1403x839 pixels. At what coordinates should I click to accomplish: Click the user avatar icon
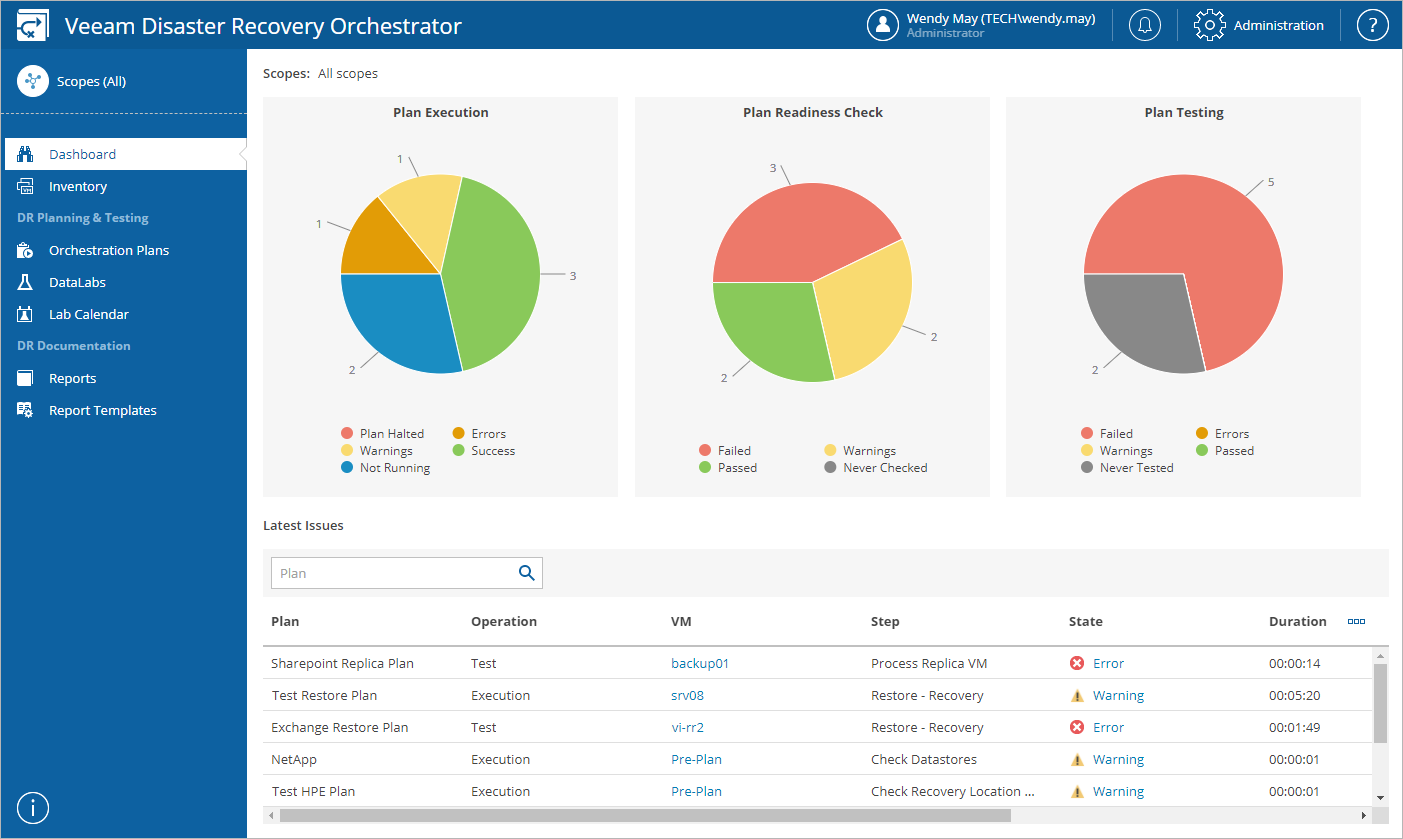tap(883, 25)
